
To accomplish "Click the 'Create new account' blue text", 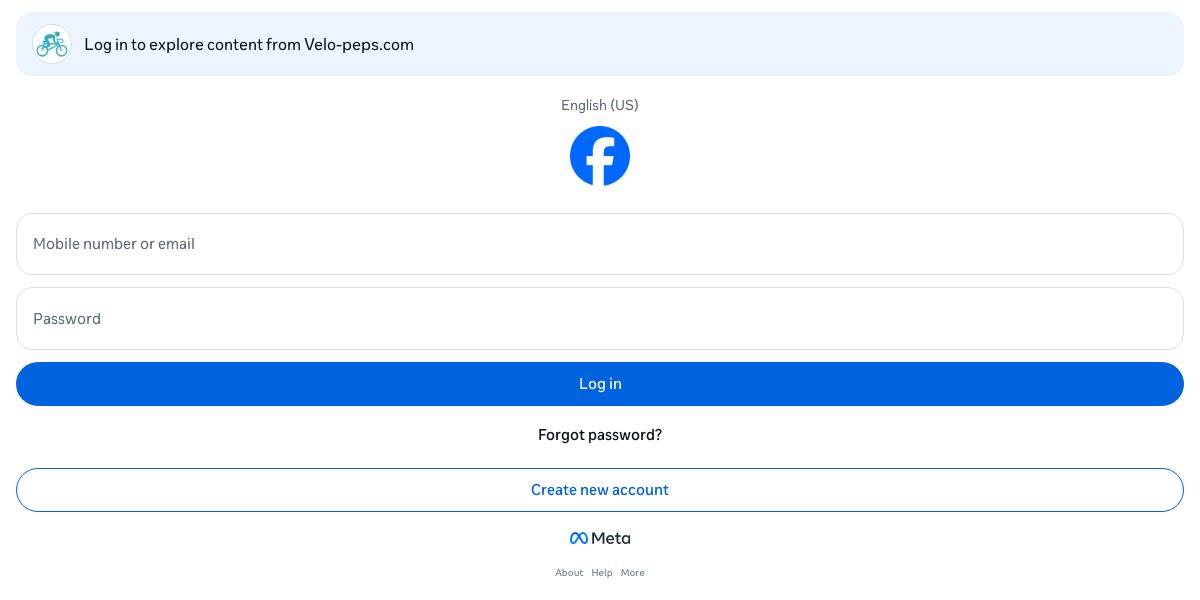I will click(x=600, y=490).
